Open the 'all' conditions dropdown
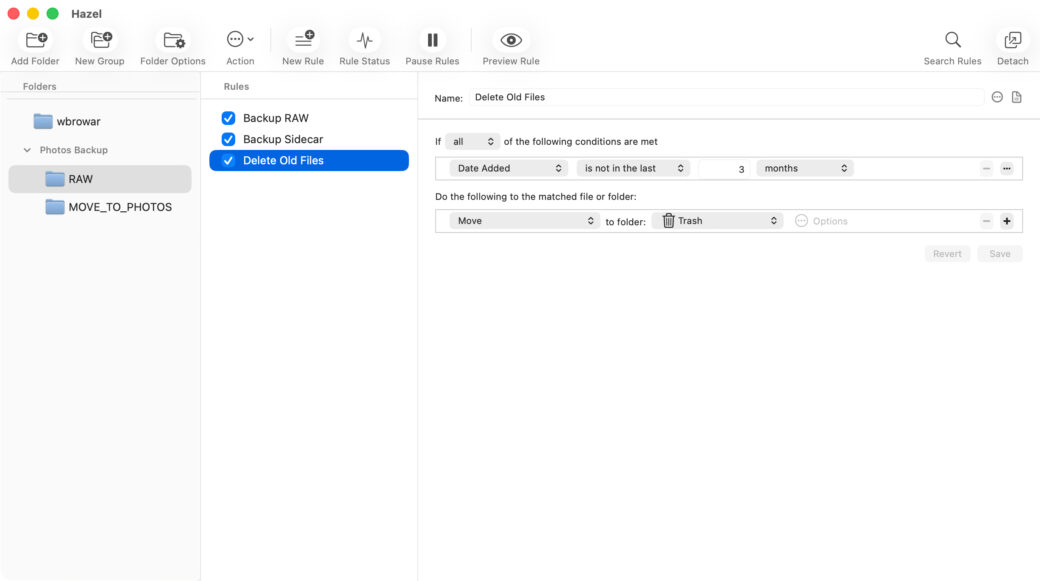The height and width of the screenshot is (581, 1040). click(472, 142)
